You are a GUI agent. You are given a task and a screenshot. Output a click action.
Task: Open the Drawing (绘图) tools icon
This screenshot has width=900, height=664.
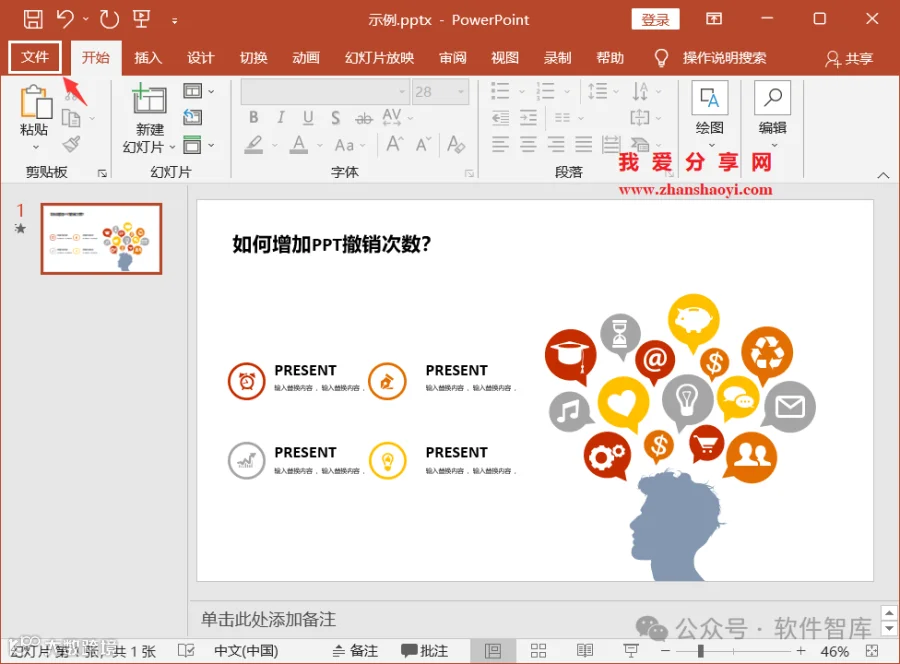click(x=710, y=99)
